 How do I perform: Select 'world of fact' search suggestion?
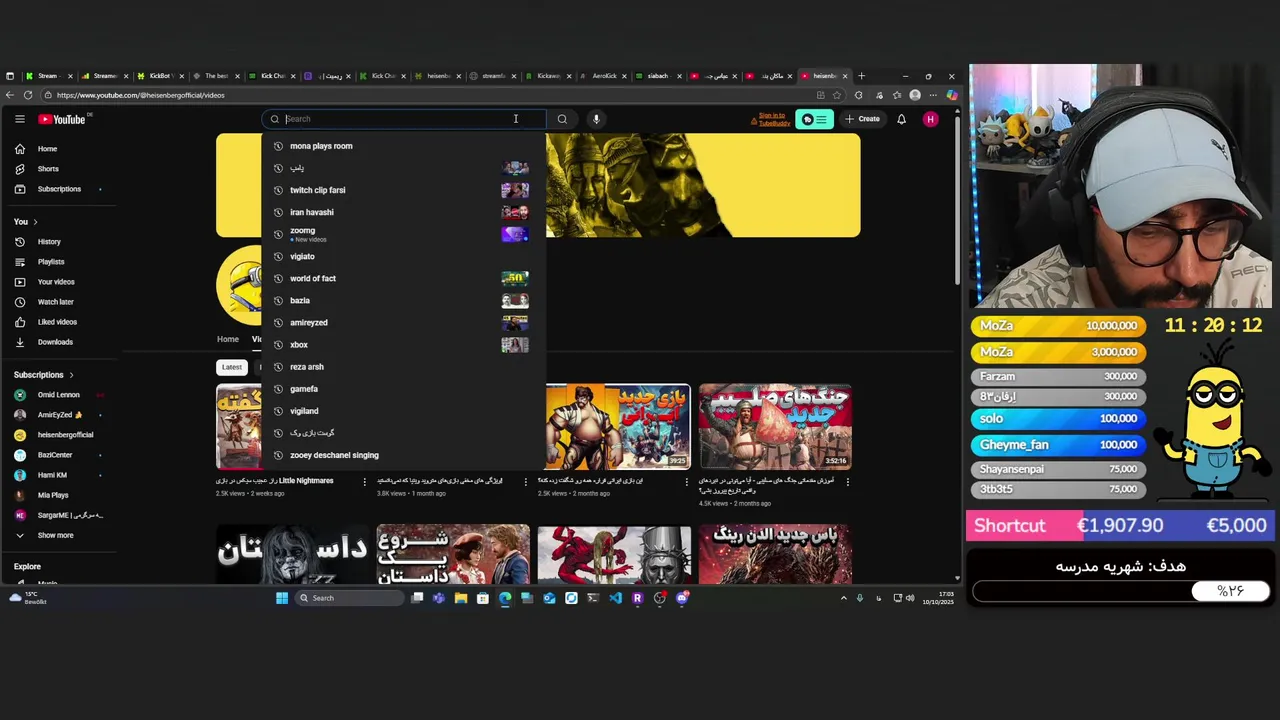point(403,278)
